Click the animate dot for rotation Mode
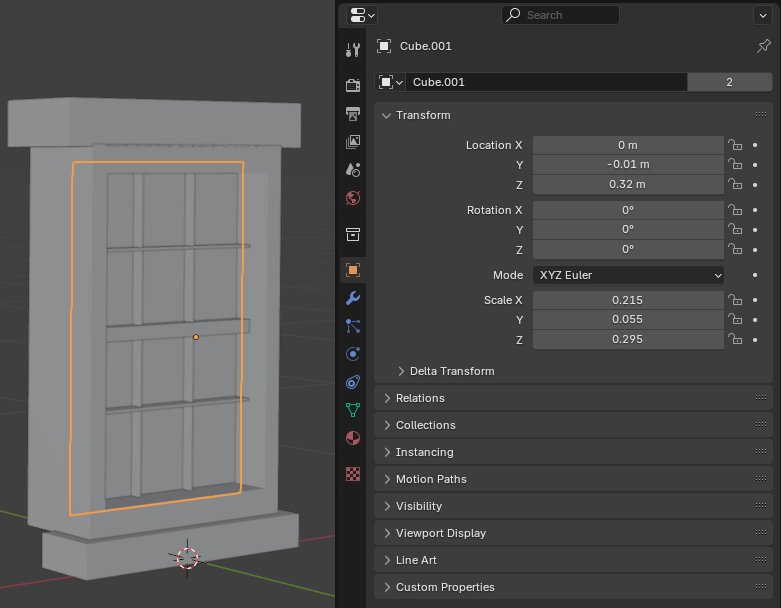 coord(755,275)
